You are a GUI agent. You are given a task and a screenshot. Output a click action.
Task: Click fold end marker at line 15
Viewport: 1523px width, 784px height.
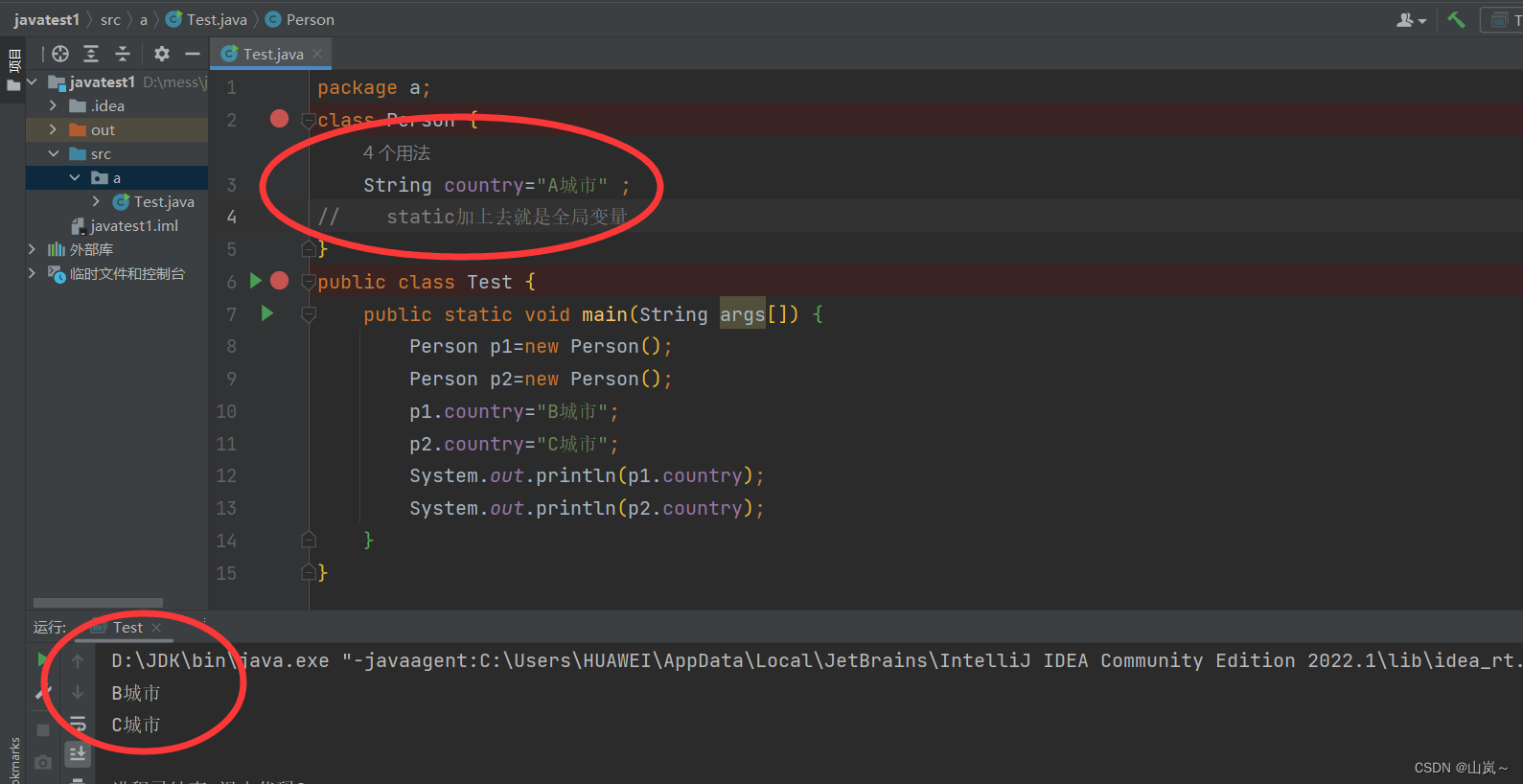309,572
